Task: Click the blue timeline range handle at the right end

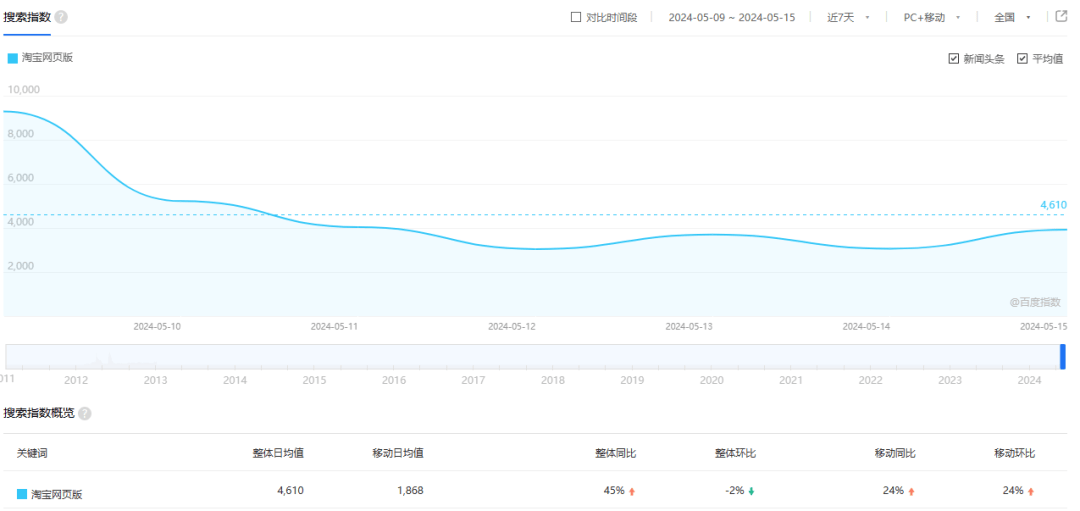Action: pos(1063,356)
